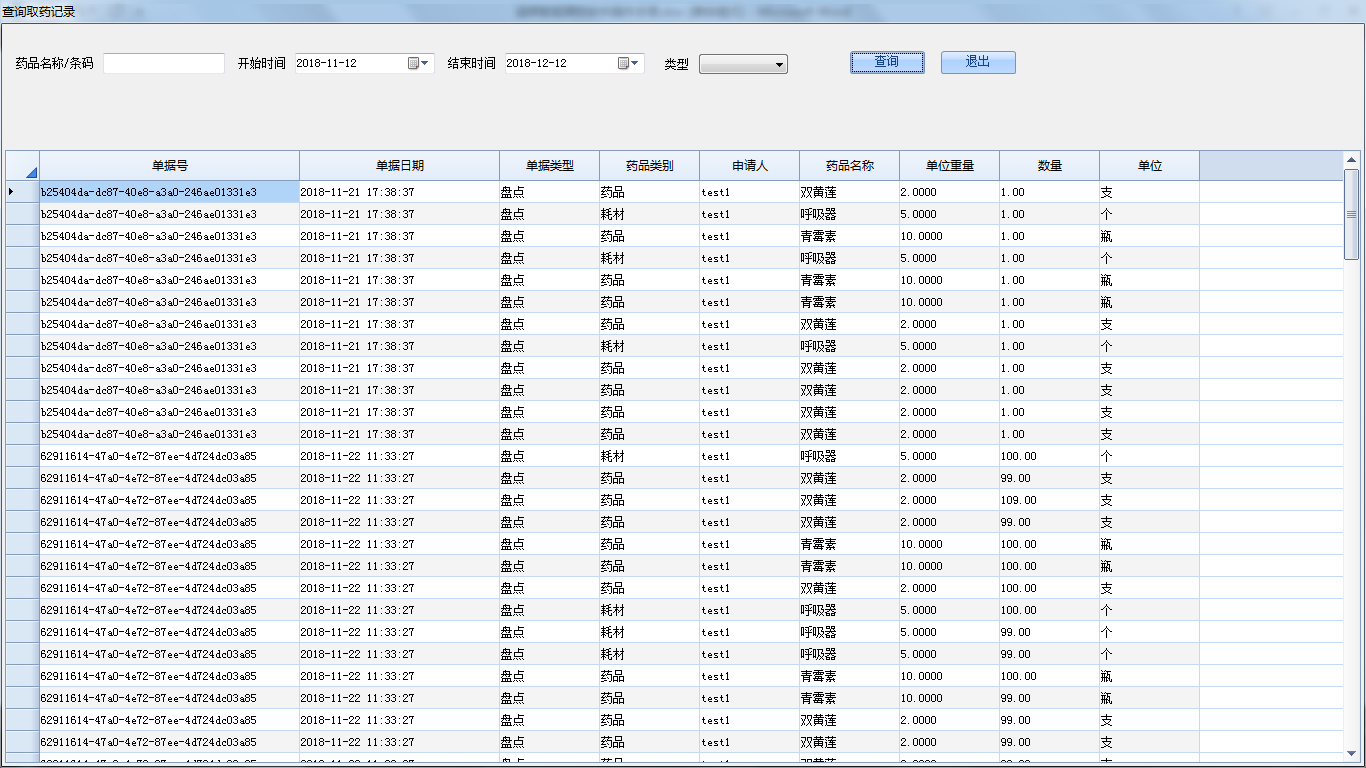Click the 查询 button
The width and height of the screenshot is (1366, 768).
887,62
